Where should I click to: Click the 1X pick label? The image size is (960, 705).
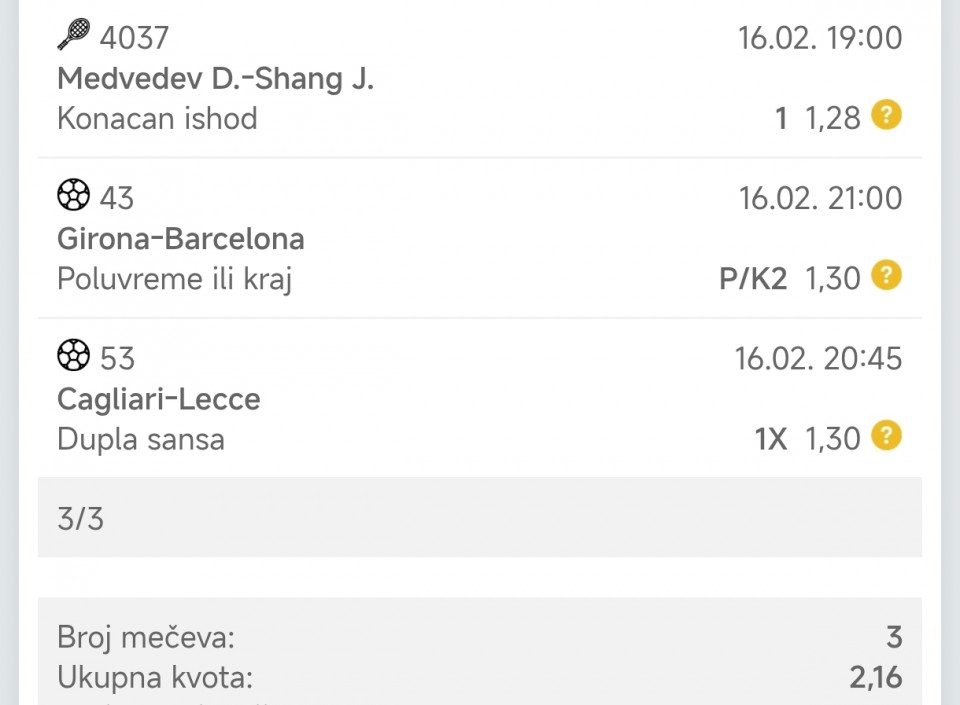pyautogui.click(x=771, y=439)
